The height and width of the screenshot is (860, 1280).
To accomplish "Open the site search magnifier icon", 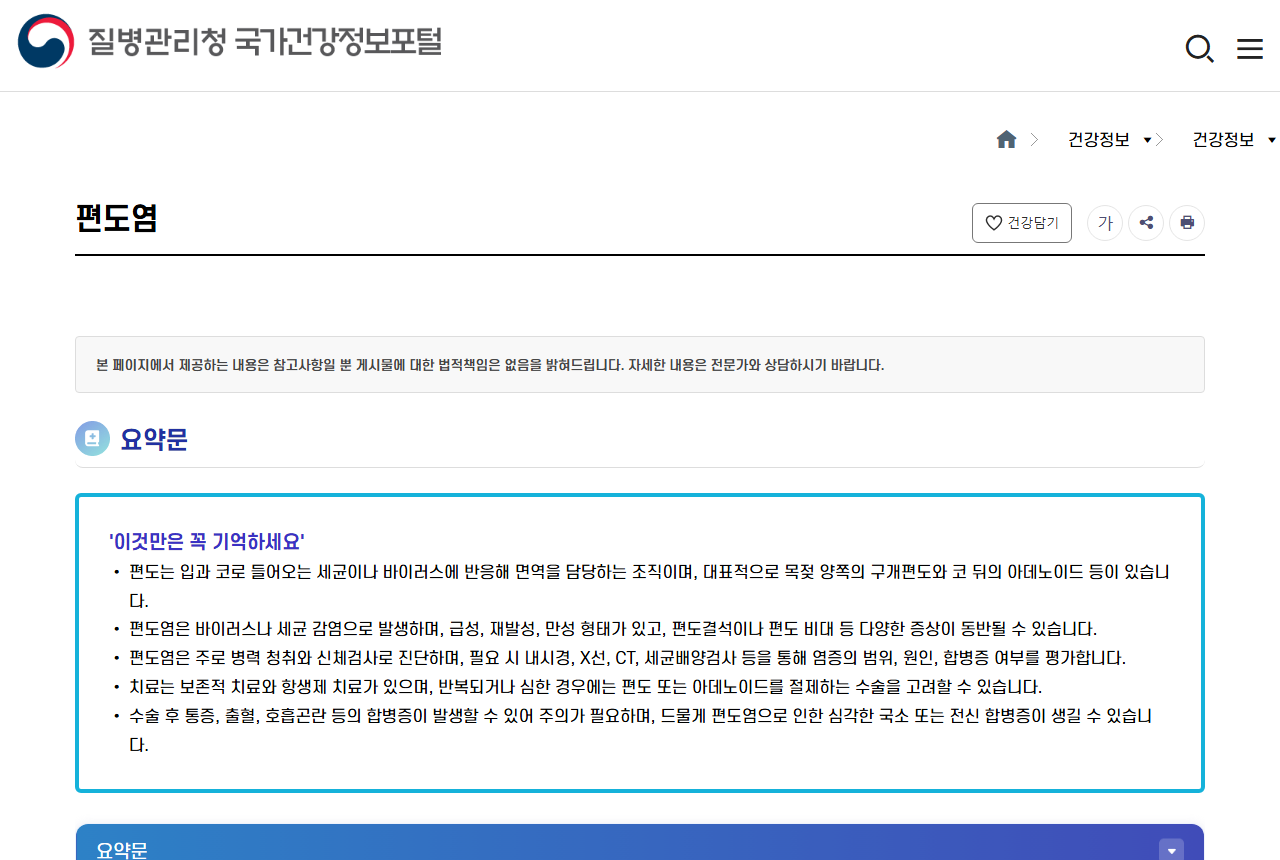I will click(x=1199, y=48).
